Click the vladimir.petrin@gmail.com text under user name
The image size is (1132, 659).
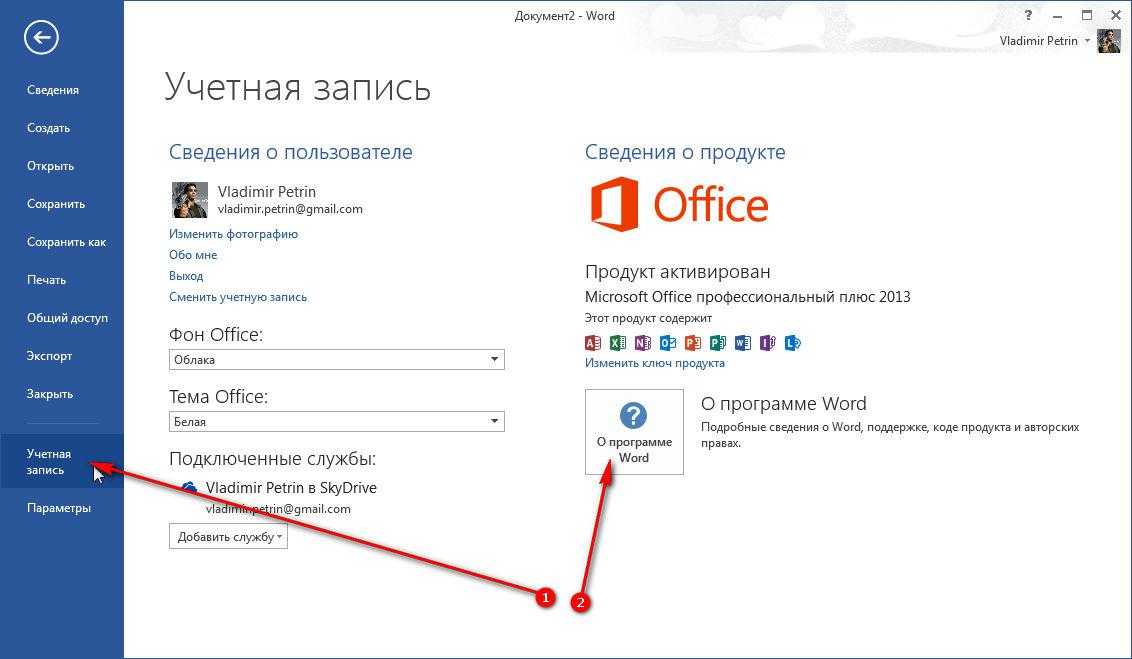click(x=290, y=209)
